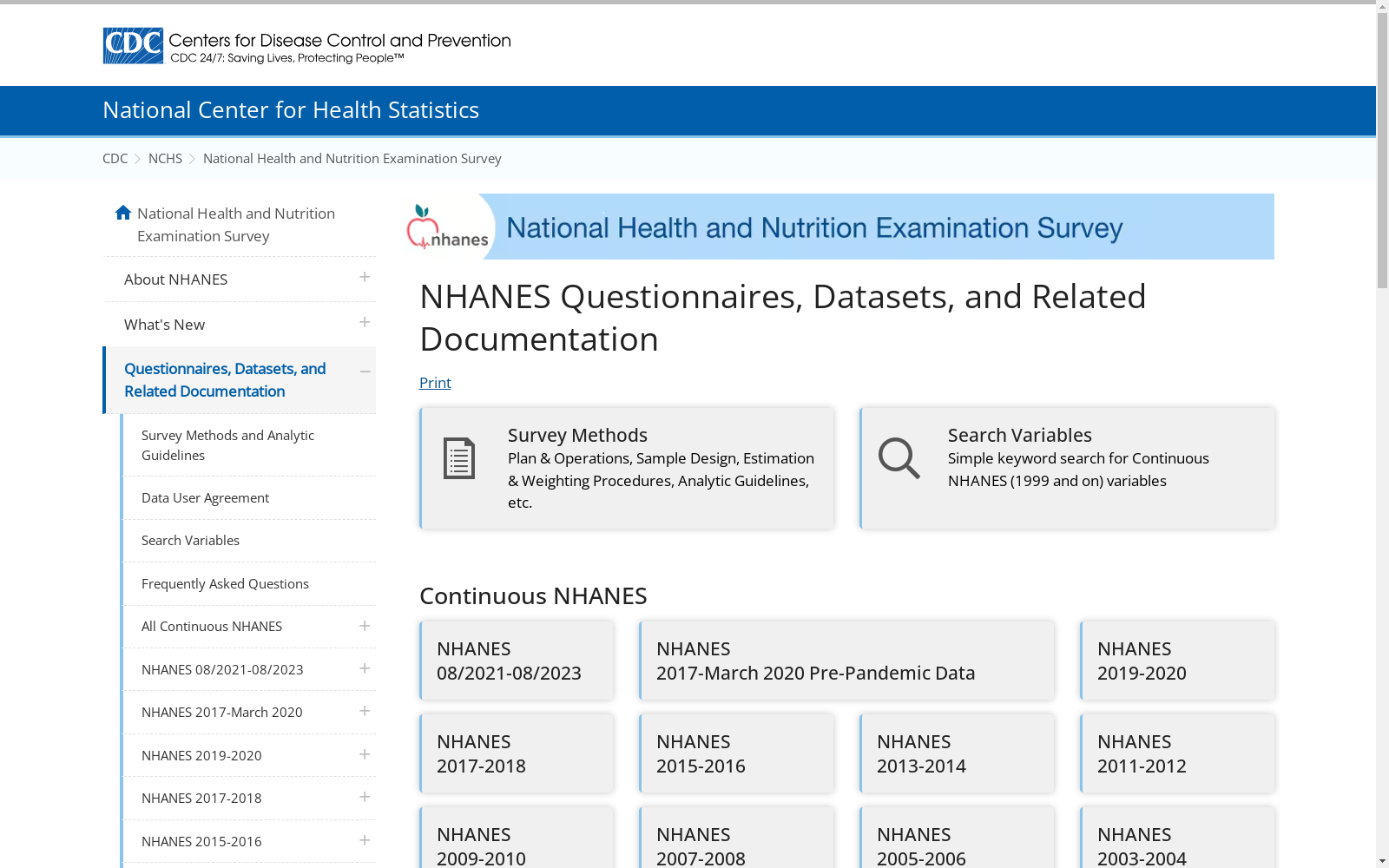Click National Health and Nutrition Examination Survey breadcrumb
This screenshot has height=868, width=1389.
pyautogui.click(x=352, y=158)
